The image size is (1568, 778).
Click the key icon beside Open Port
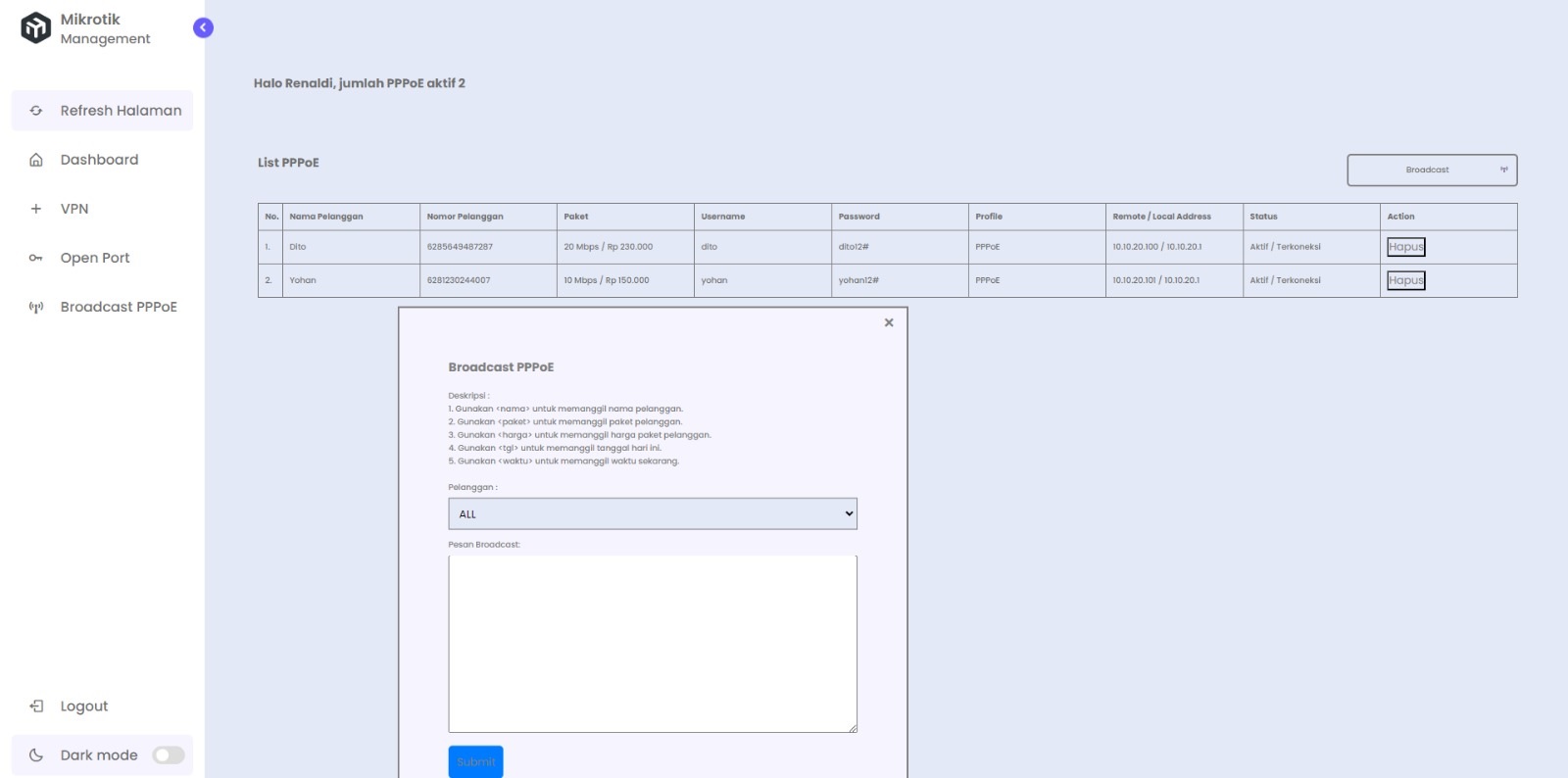36,258
